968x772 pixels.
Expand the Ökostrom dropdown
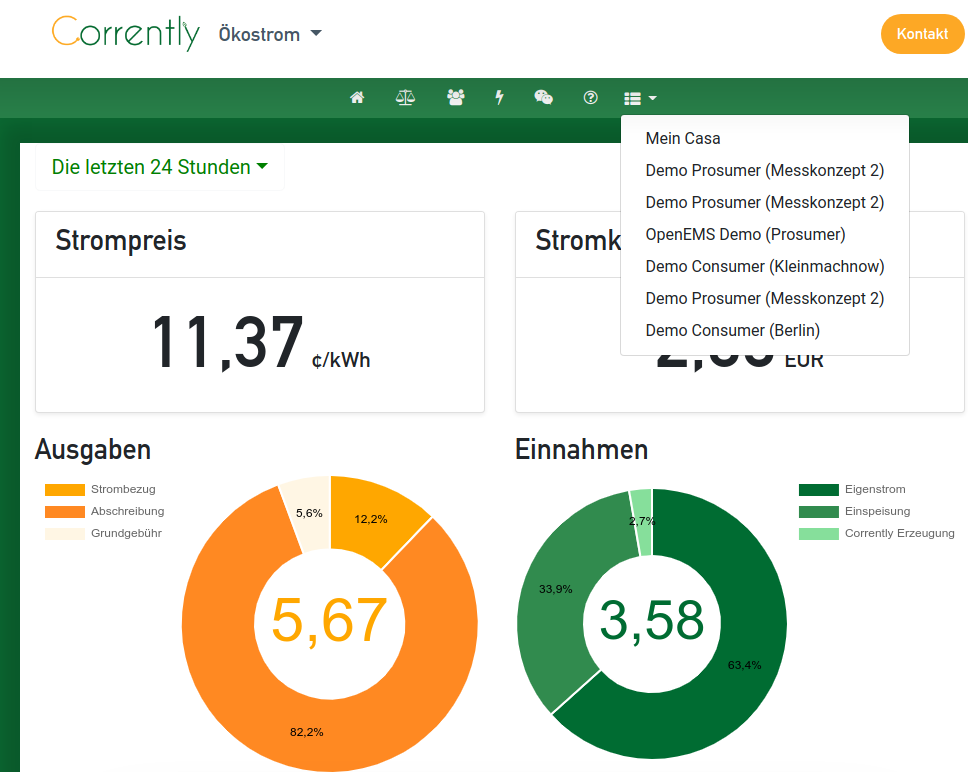(x=270, y=34)
